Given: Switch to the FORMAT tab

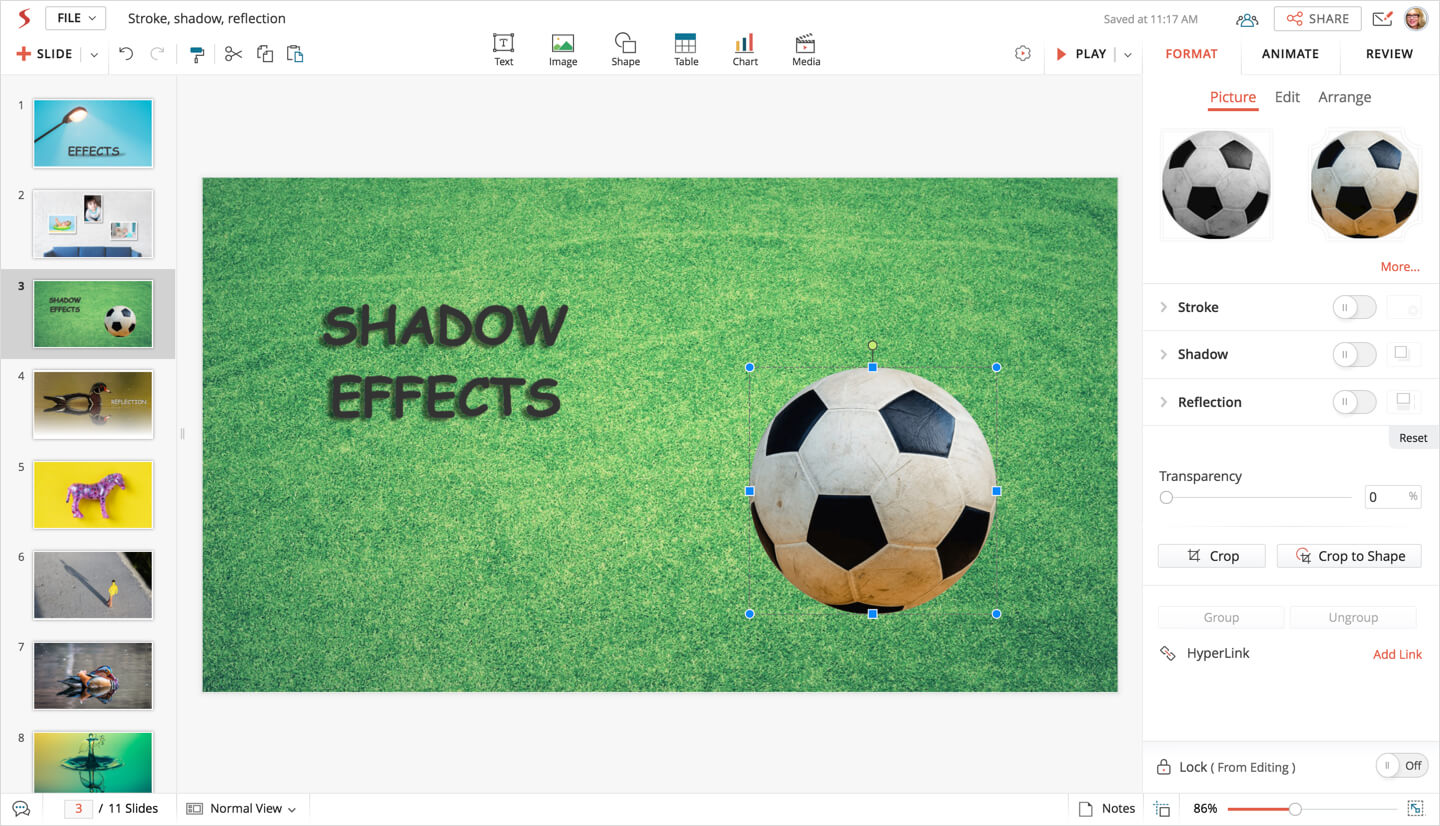Looking at the screenshot, I should pyautogui.click(x=1191, y=54).
